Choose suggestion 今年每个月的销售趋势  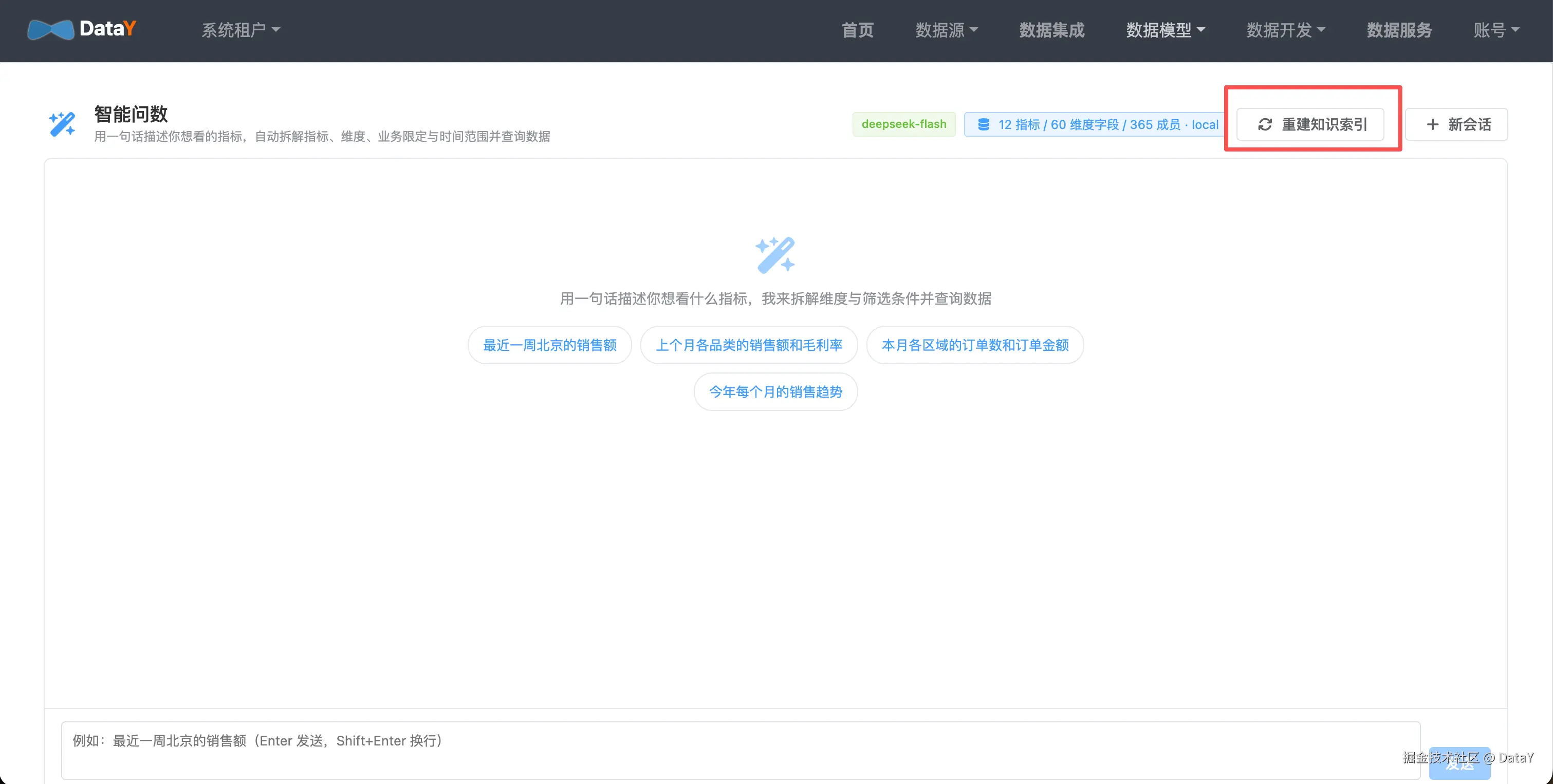(775, 391)
